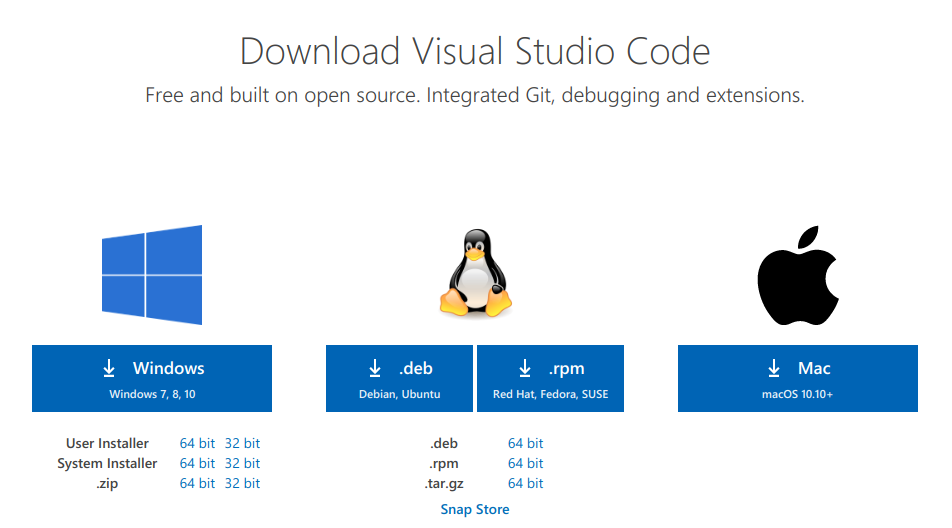Get the System Installer 32 bit
The image size is (952, 528).
(x=242, y=464)
